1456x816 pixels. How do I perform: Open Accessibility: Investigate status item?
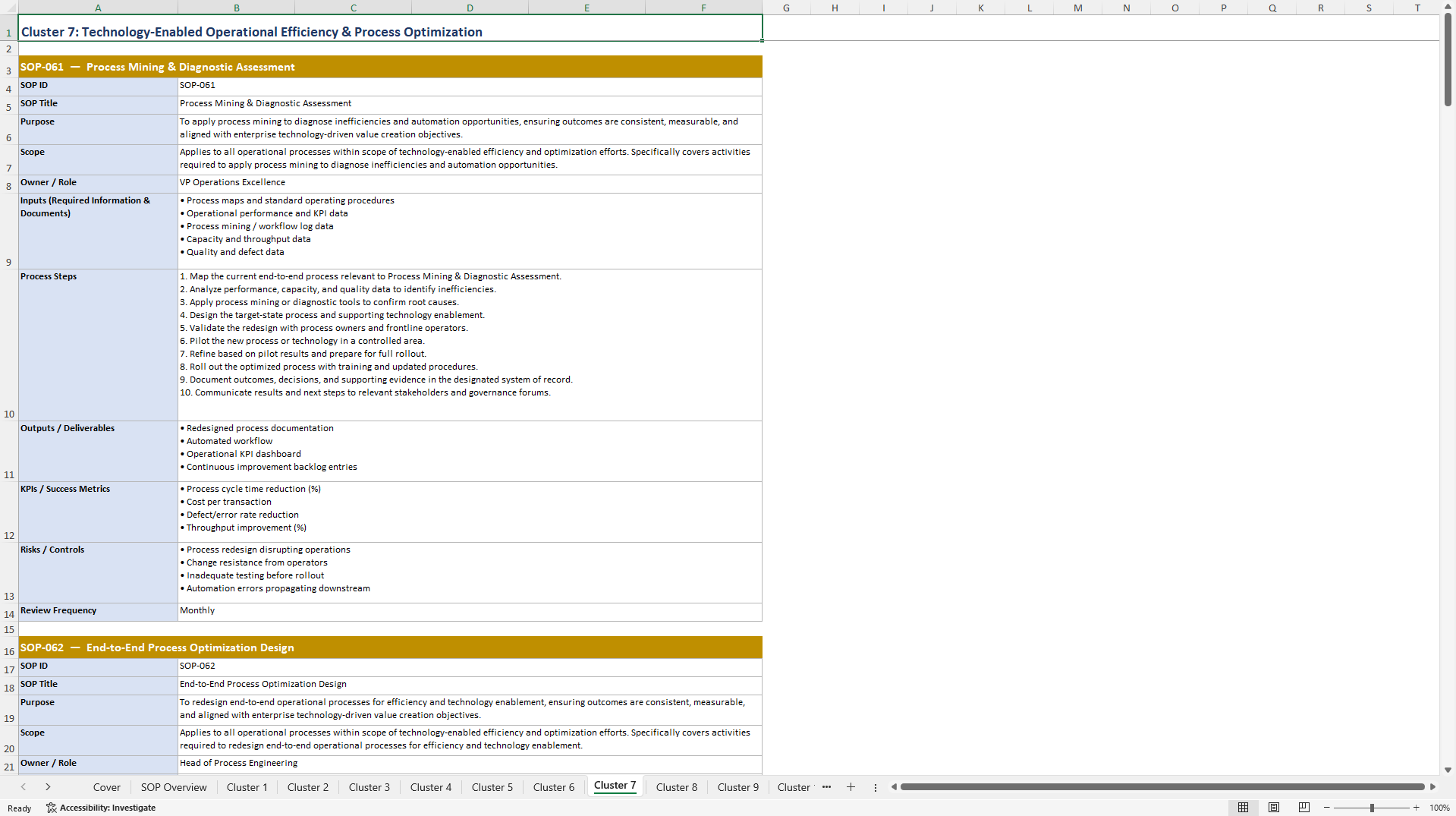pos(101,808)
